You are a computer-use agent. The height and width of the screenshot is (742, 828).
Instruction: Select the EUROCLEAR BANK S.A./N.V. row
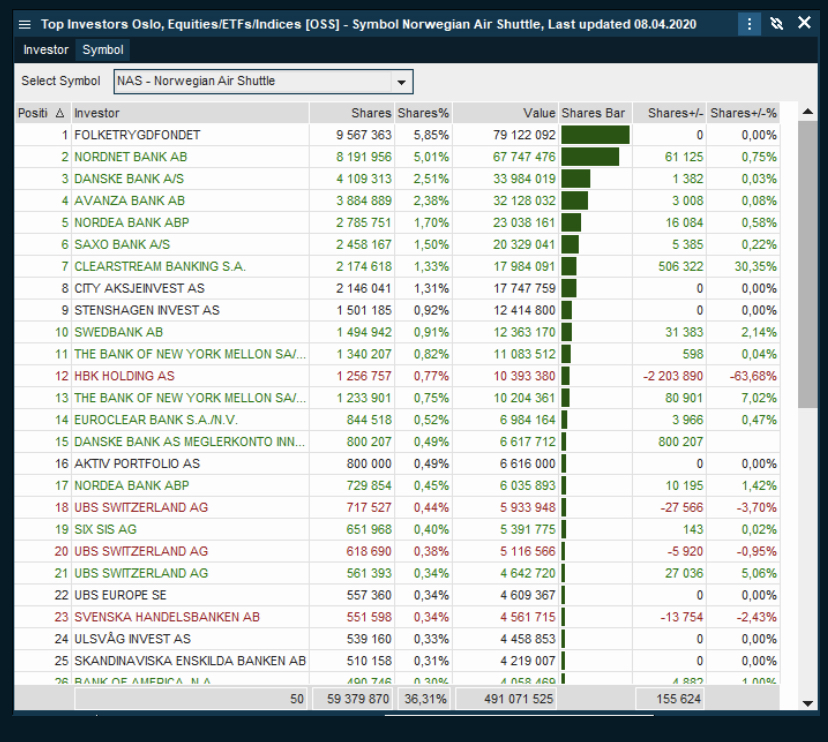click(397, 420)
